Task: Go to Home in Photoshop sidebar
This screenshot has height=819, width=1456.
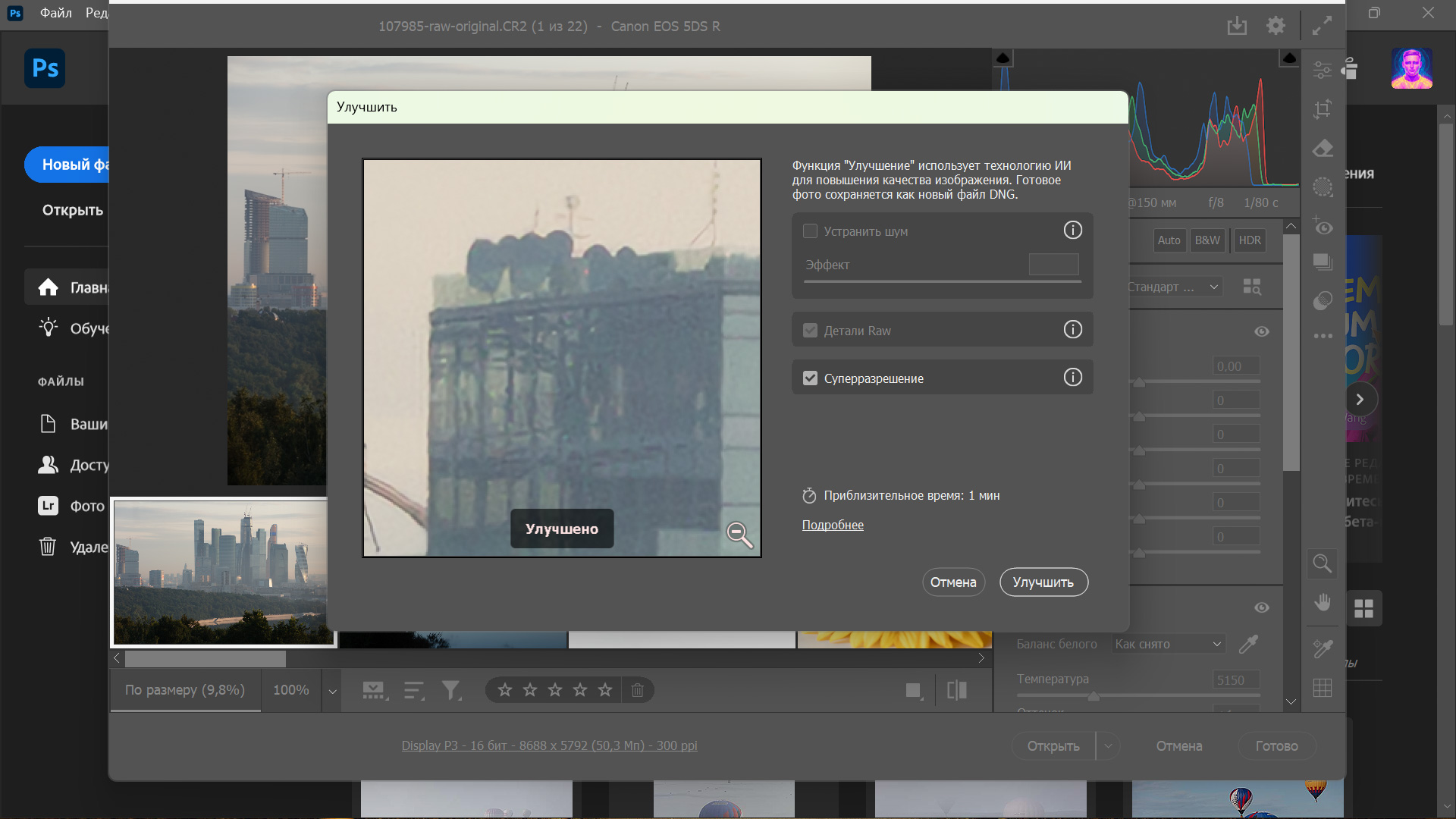Action: tap(67, 287)
